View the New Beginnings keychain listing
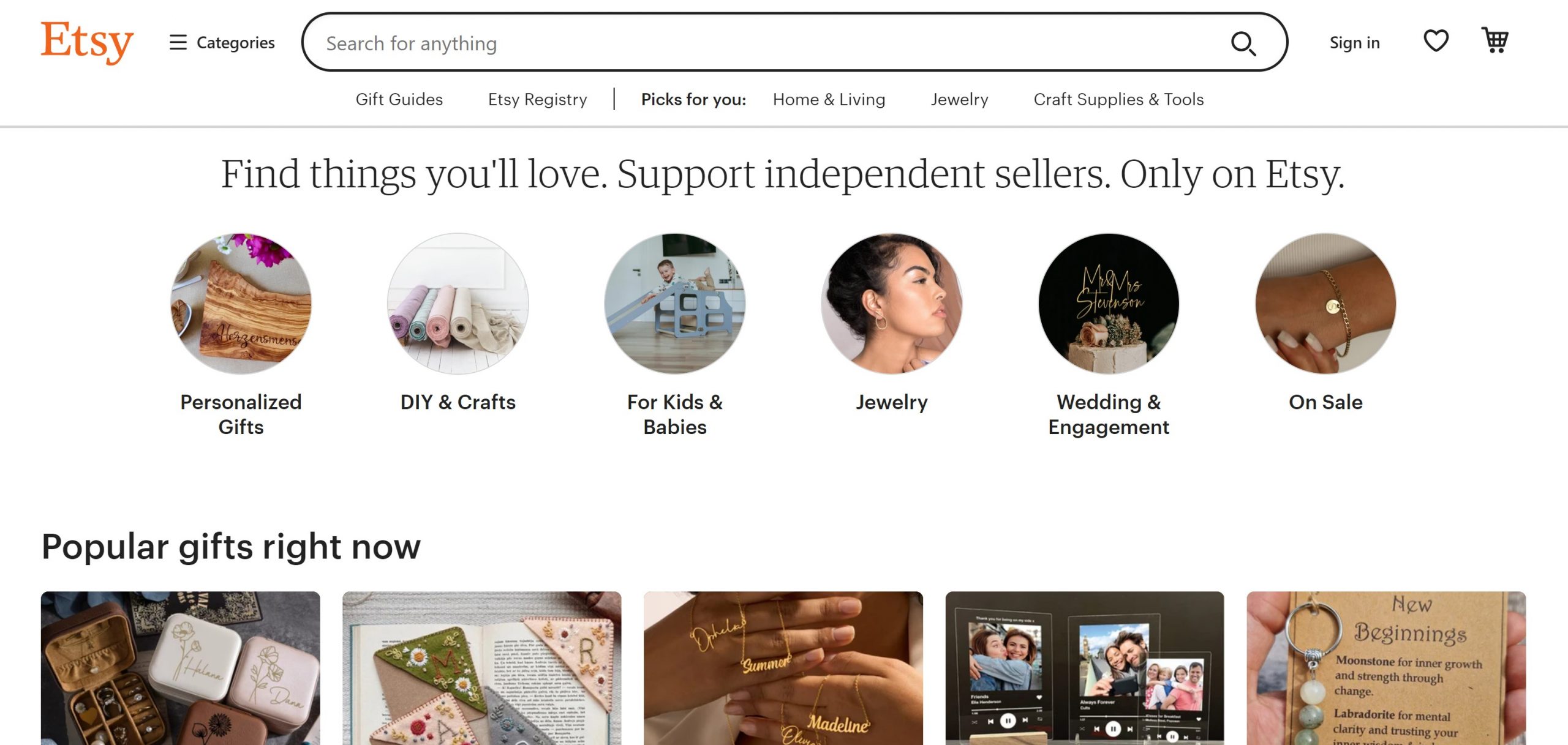Viewport: 1568px width, 745px height. (x=1385, y=668)
